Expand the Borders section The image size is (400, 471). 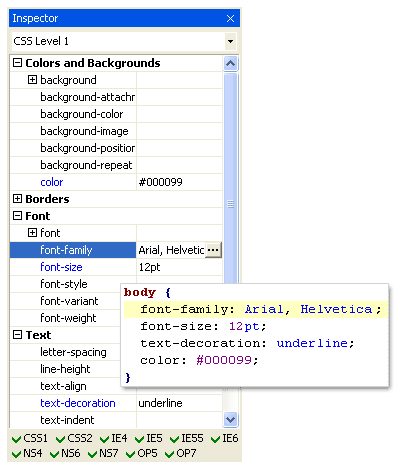tap(17, 199)
